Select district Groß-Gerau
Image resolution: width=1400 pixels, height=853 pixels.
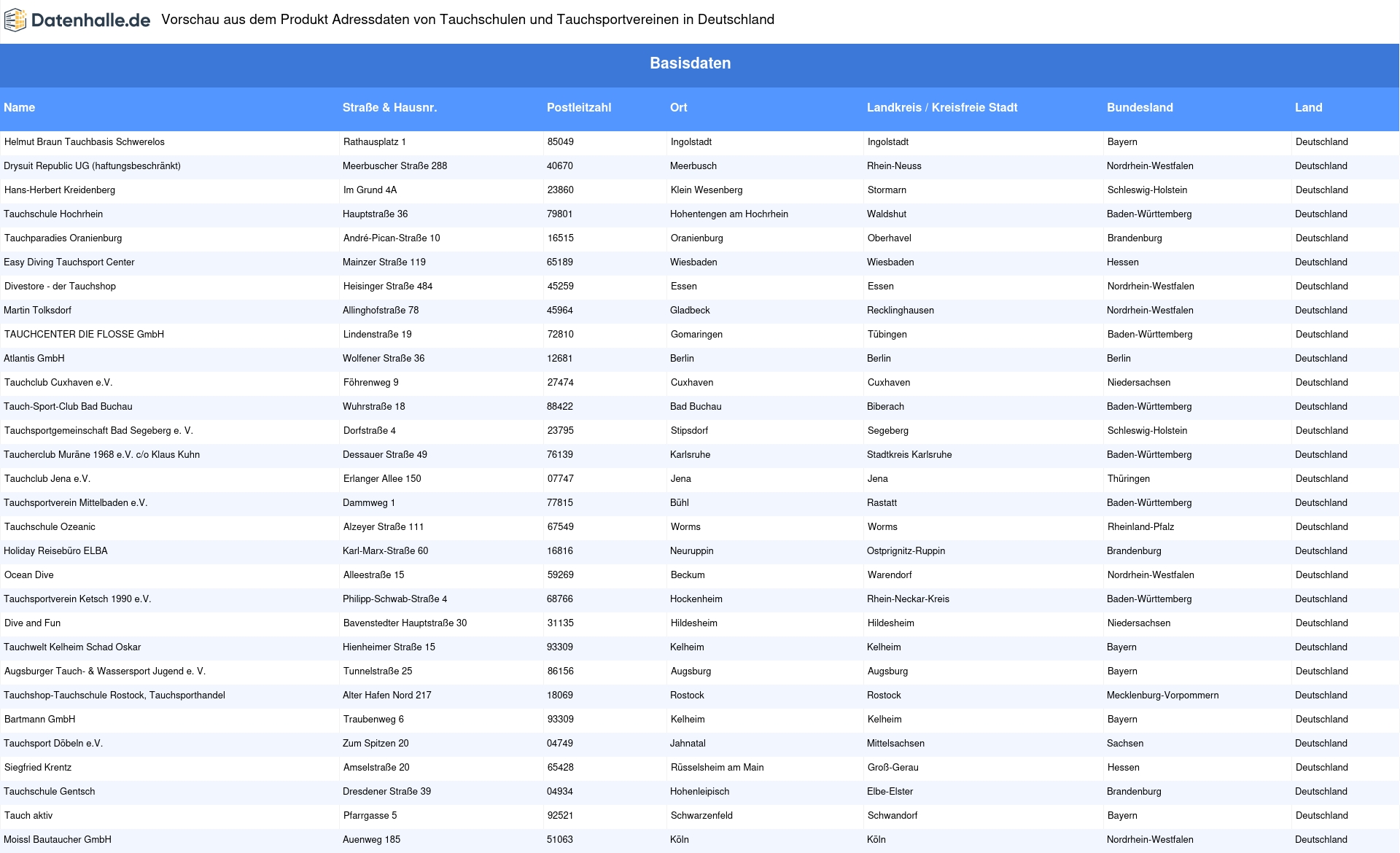click(893, 768)
